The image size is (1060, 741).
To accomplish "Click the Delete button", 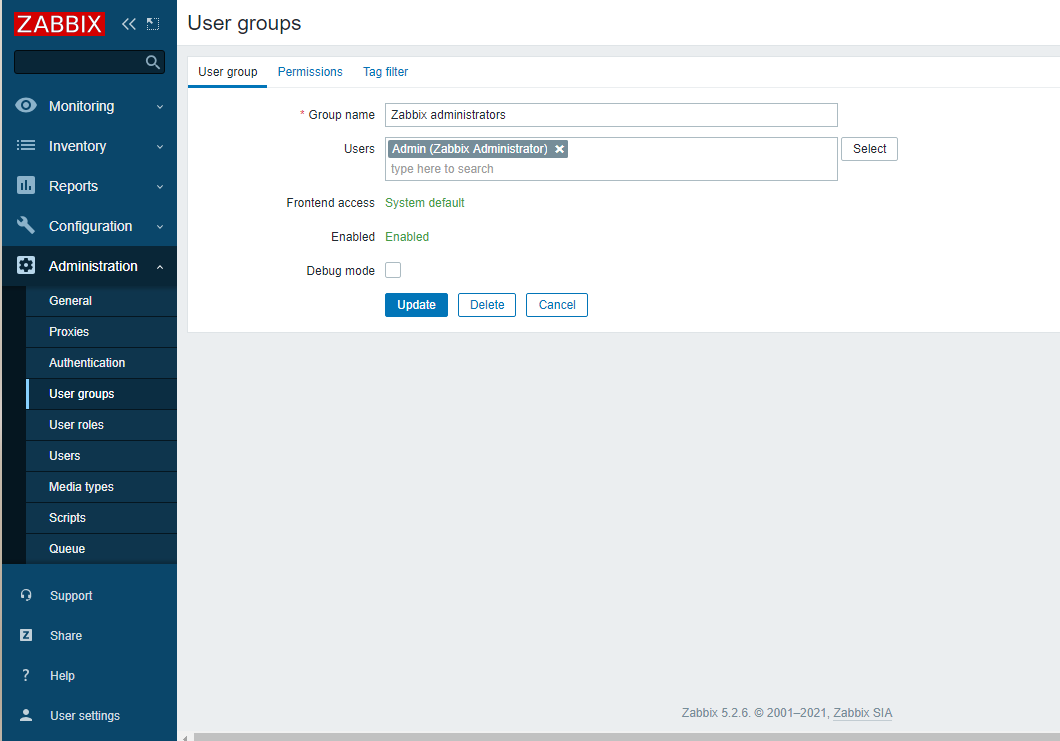I will (487, 305).
